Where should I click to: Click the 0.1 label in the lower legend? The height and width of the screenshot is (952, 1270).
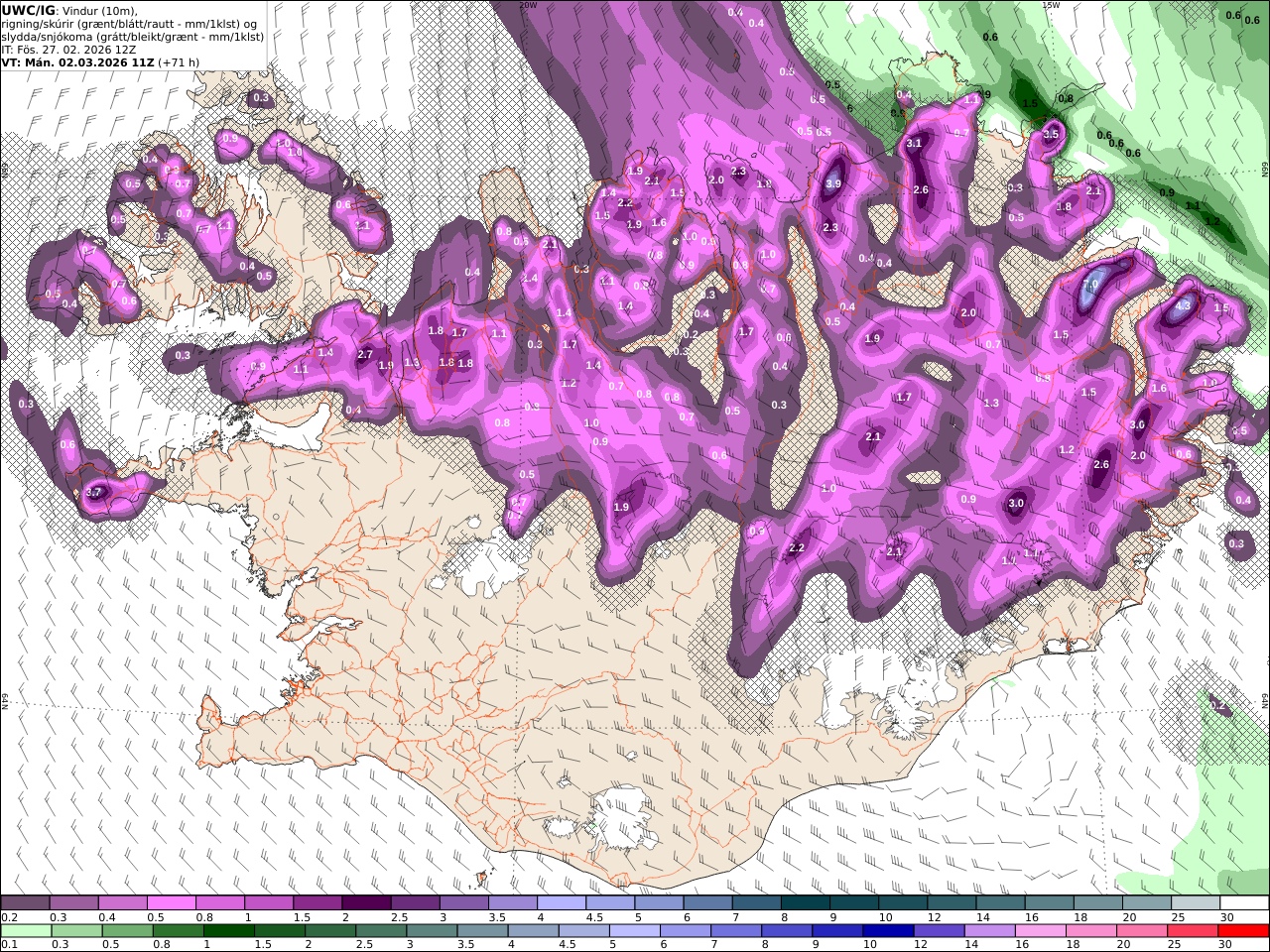tap(9, 944)
